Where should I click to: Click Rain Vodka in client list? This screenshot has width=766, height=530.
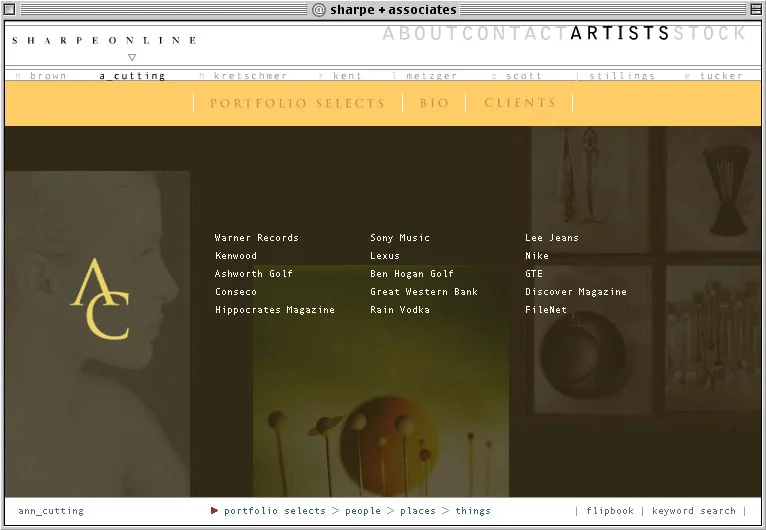(x=400, y=310)
